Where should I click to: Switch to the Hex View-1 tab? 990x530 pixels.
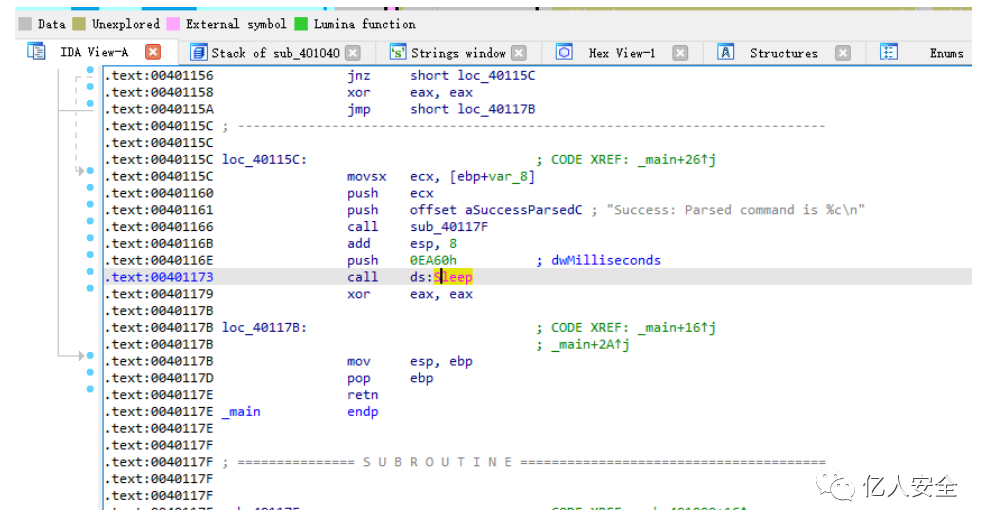(x=621, y=53)
